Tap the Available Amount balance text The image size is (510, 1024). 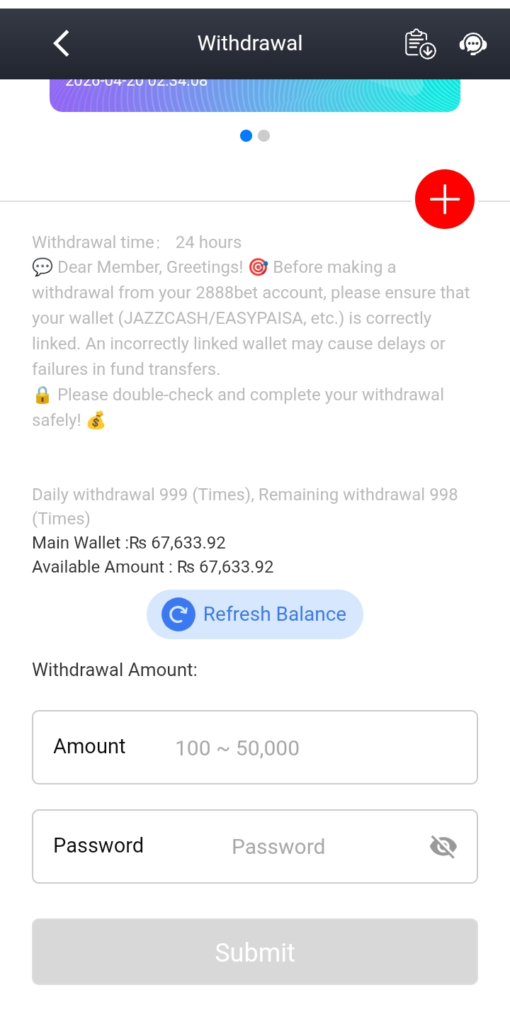pyautogui.click(x=153, y=567)
